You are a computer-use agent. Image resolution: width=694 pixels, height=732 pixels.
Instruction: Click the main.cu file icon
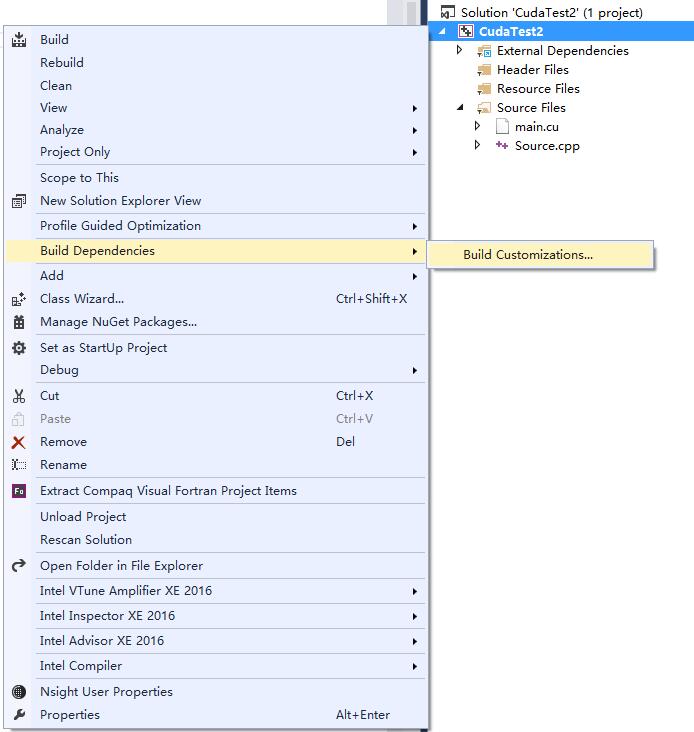pyautogui.click(x=502, y=127)
